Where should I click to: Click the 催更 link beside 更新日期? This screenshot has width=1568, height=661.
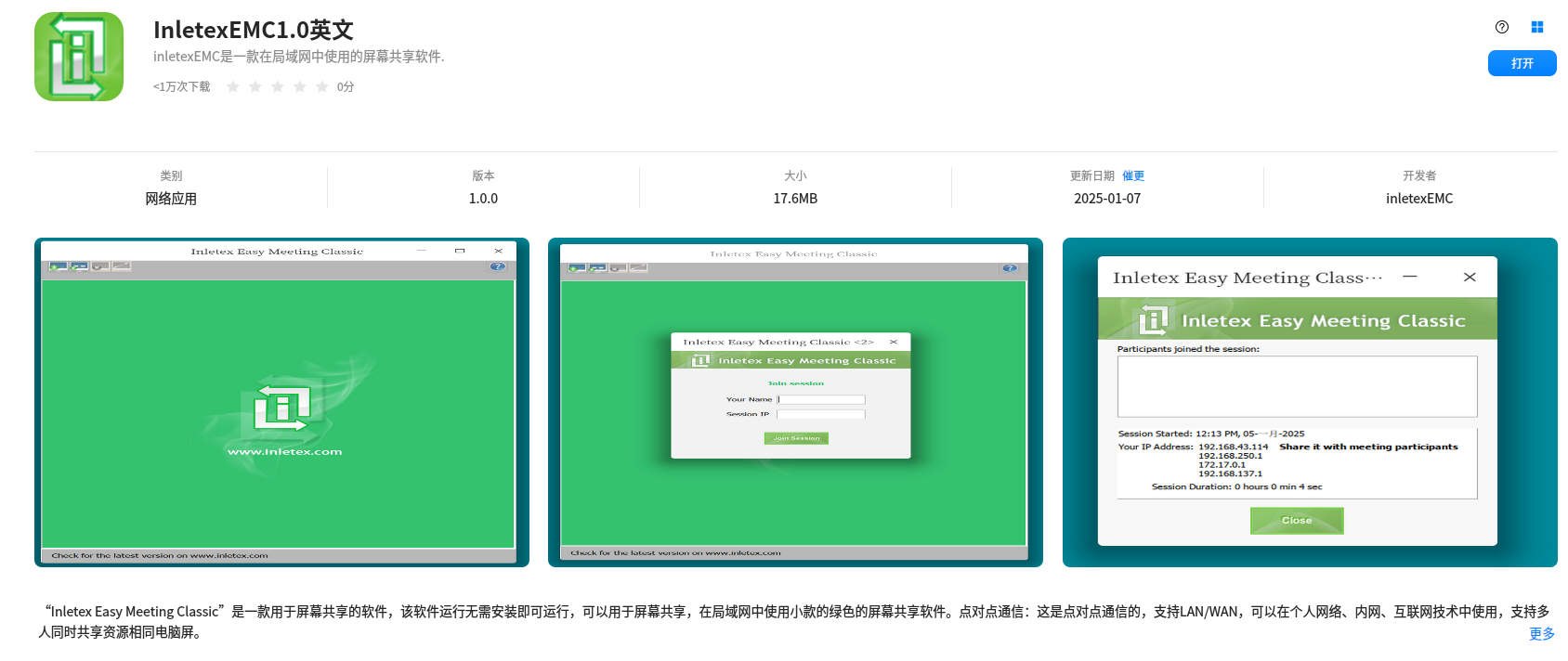click(x=1133, y=175)
